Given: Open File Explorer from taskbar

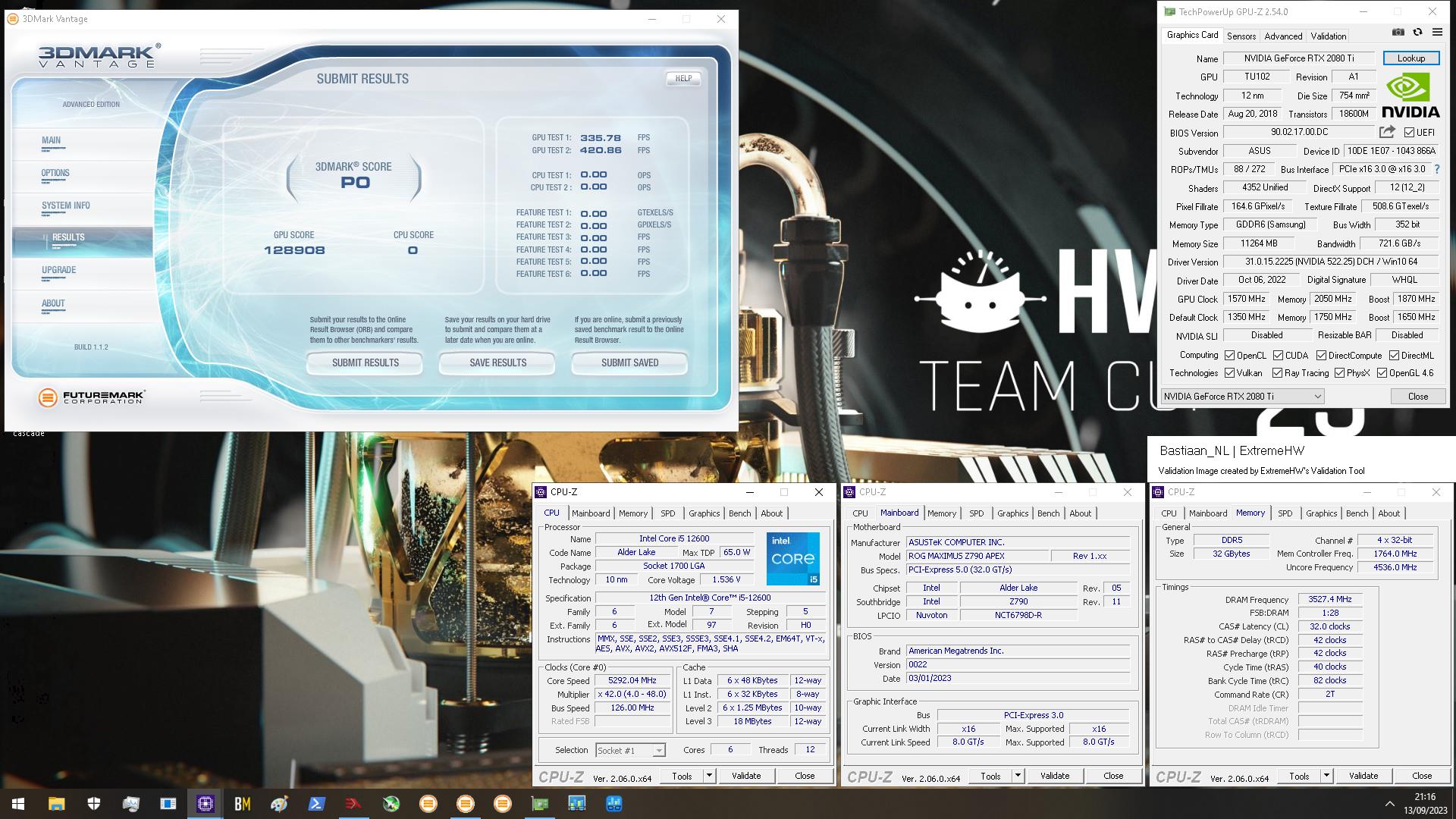Looking at the screenshot, I should (x=56, y=804).
